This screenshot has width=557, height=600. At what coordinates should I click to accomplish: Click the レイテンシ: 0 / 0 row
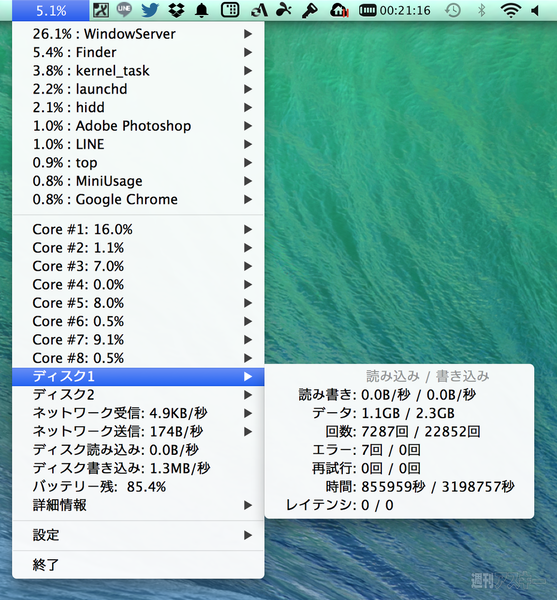click(399, 505)
